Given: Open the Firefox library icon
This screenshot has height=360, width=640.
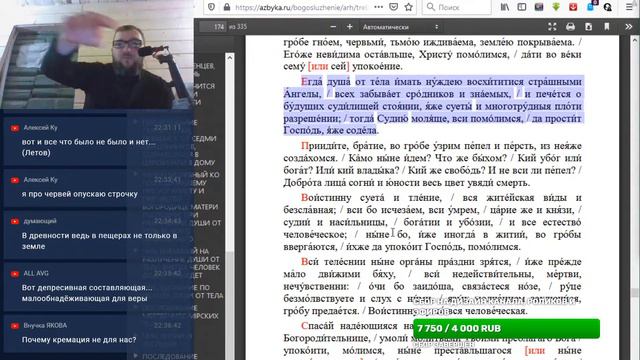Looking at the screenshot, I should pos(505,7).
